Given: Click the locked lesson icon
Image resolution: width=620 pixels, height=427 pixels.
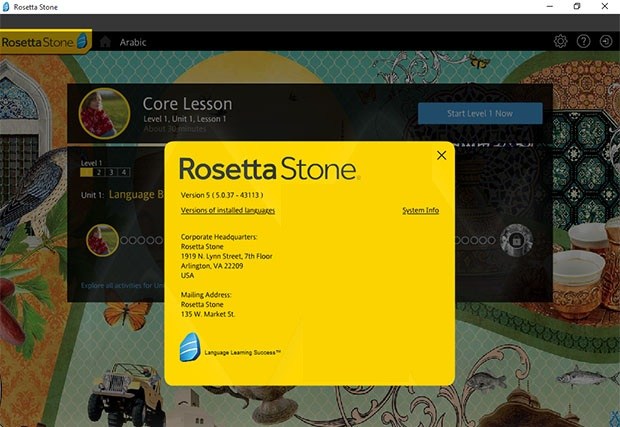Looking at the screenshot, I should (516, 240).
